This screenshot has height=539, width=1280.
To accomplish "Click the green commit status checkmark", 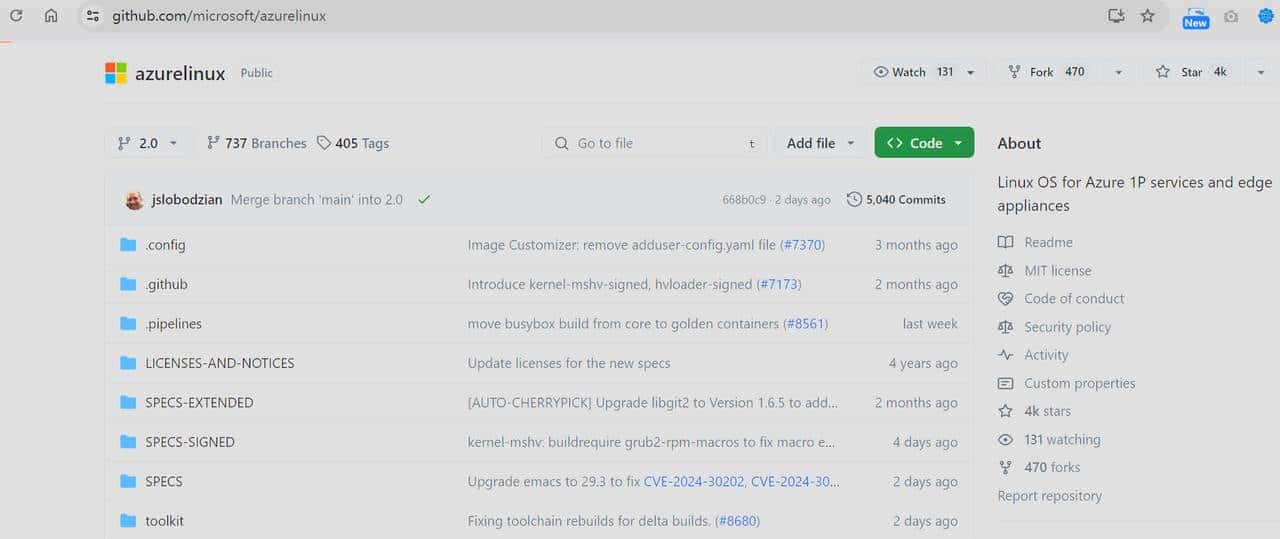I will [x=424, y=200].
